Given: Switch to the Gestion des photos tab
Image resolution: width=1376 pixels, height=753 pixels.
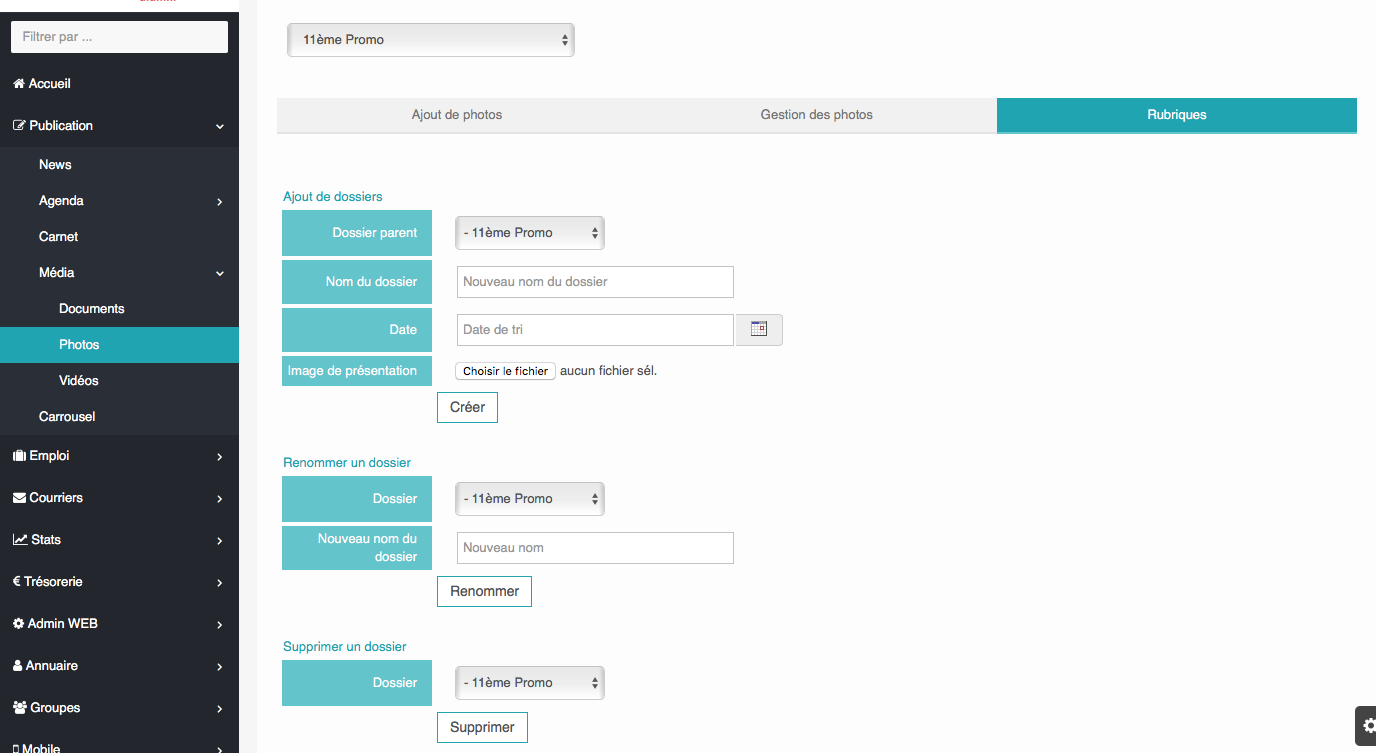Looking at the screenshot, I should click(816, 115).
